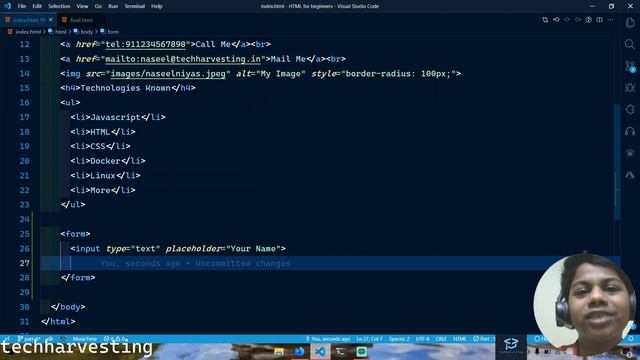Click the Split Editor icon
This screenshot has width=640, height=360.
coord(599,20)
